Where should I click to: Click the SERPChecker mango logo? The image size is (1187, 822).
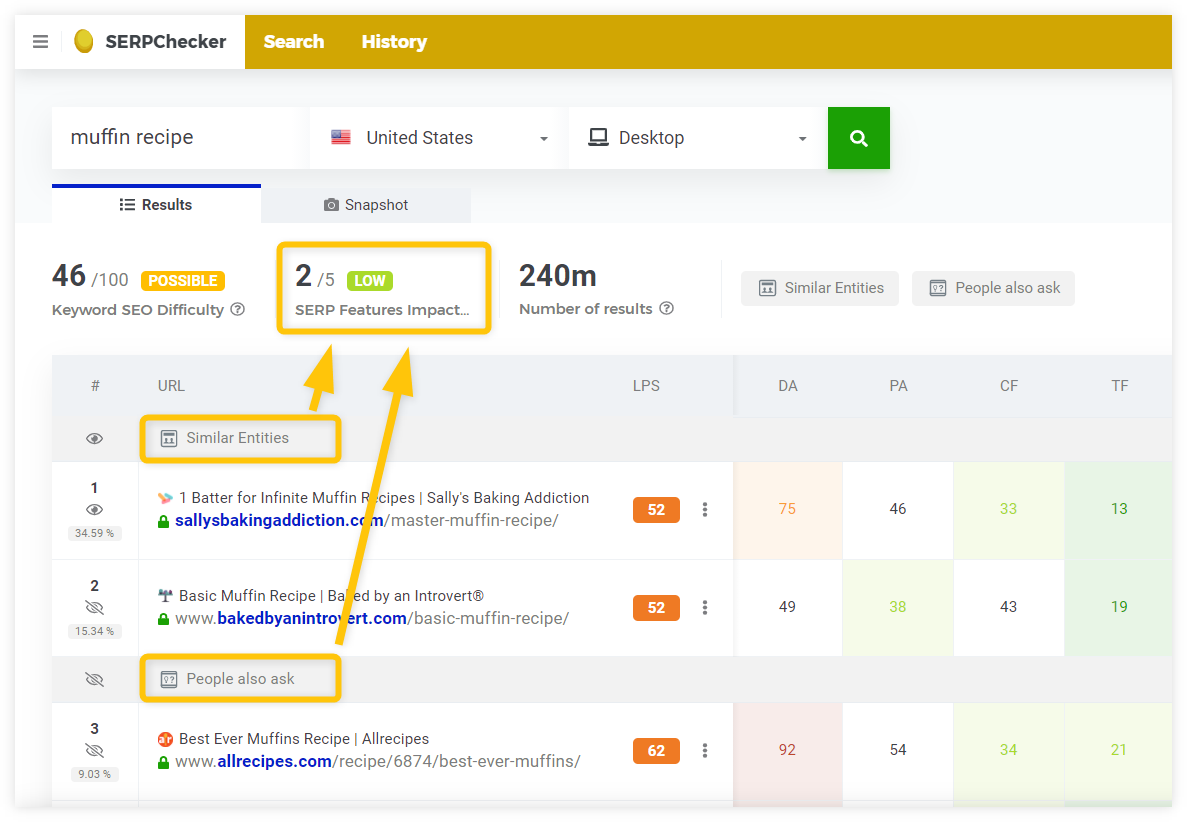[x=84, y=41]
